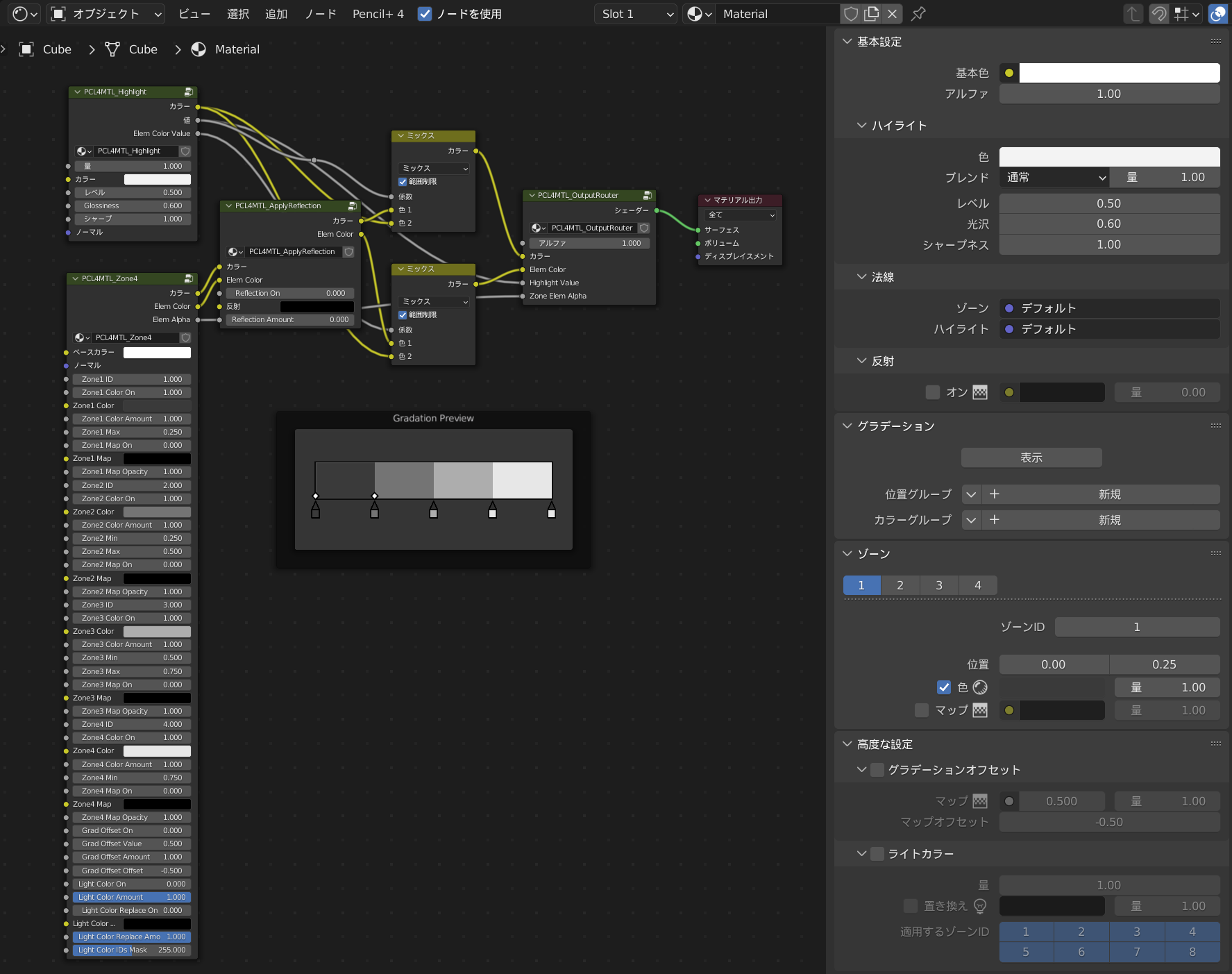Toggle the overlay icon in header
The width and height of the screenshot is (1232, 974).
click(1218, 14)
